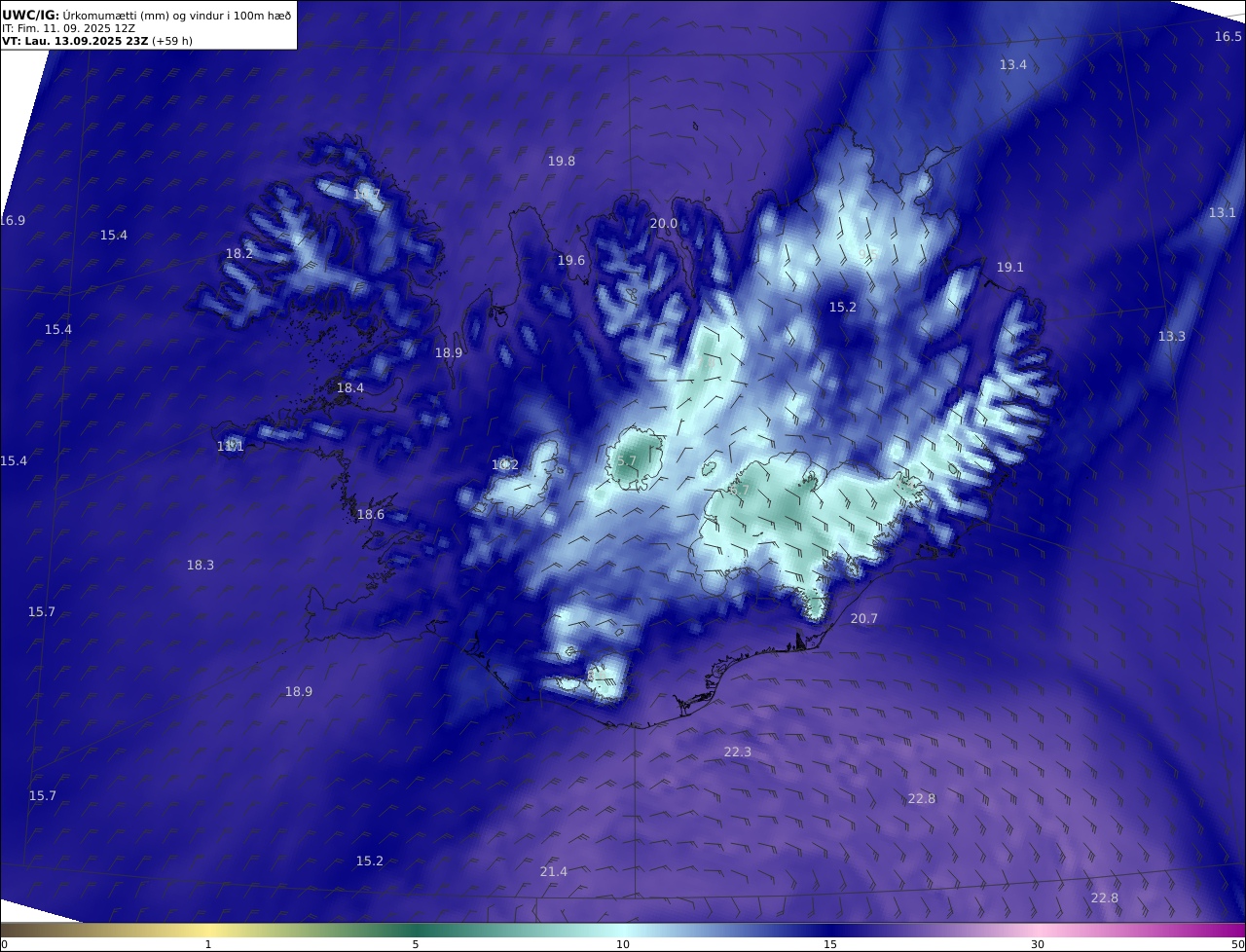Click the 19.6 value label on the map
Image resolution: width=1246 pixels, height=952 pixels.
(571, 260)
